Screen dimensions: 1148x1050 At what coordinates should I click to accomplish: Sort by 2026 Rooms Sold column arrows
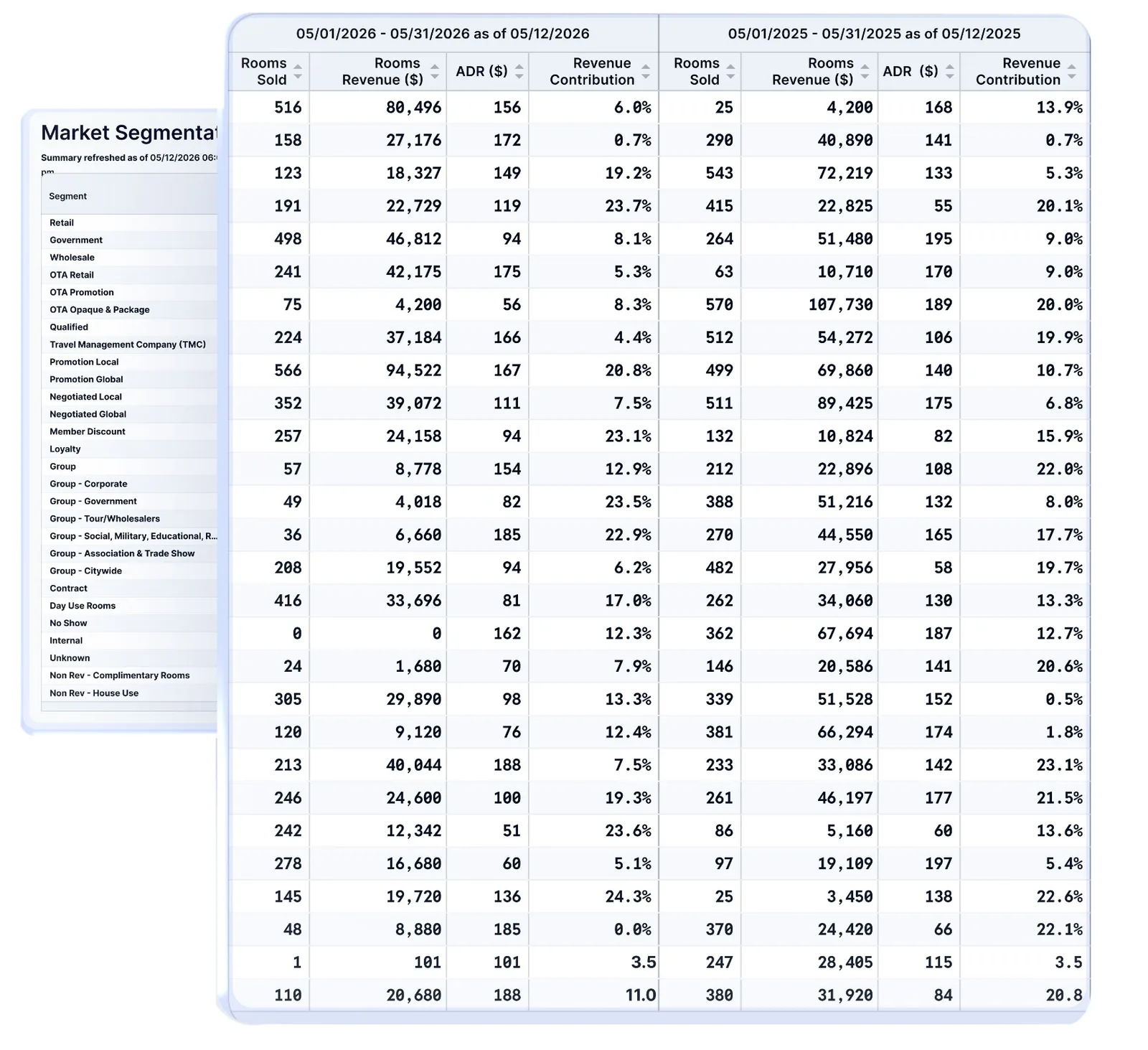[298, 72]
